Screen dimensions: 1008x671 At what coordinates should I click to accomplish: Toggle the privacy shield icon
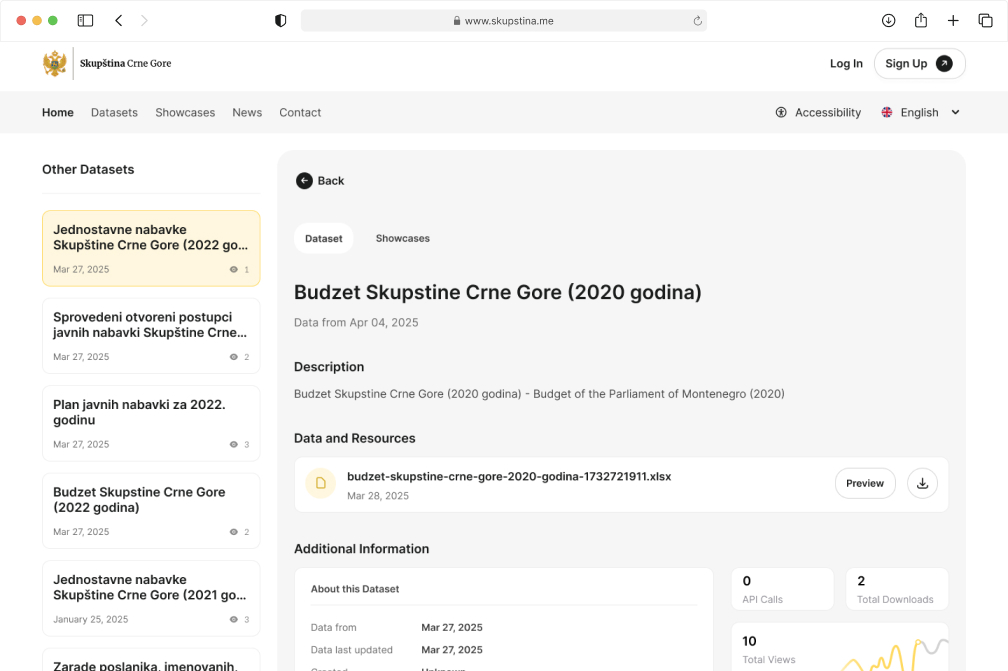[x=281, y=20]
